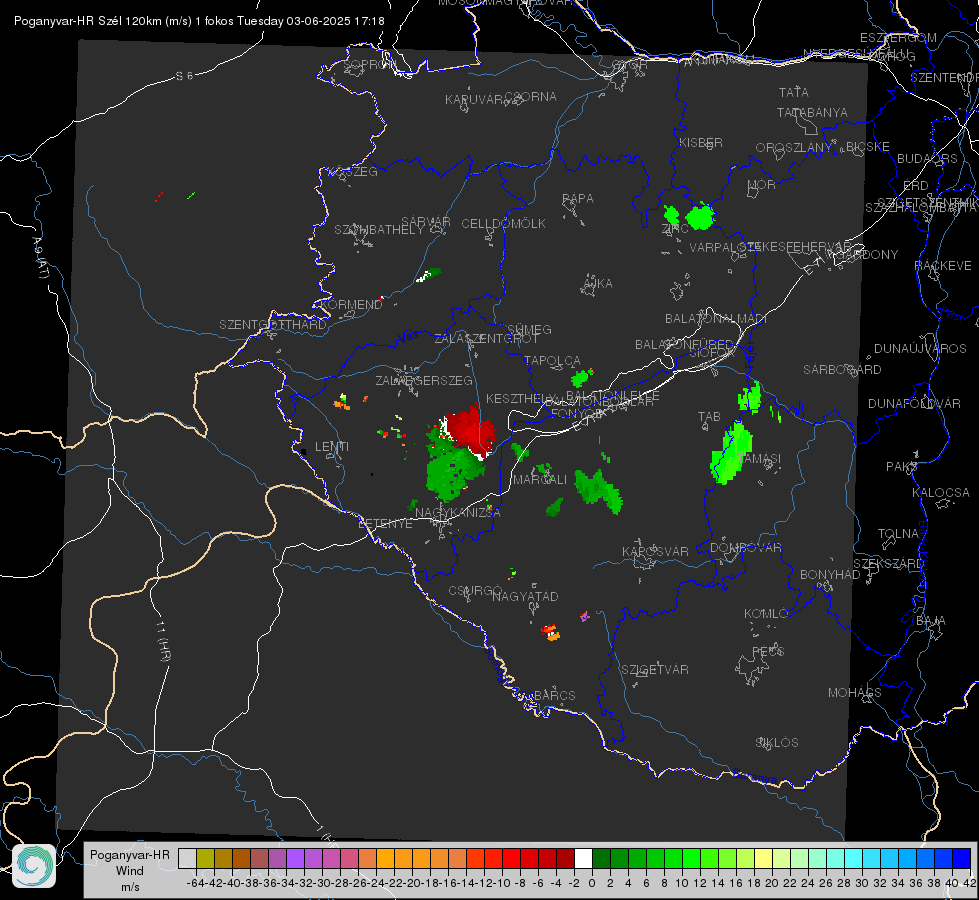Click the 'Wind' label in the legend

(x=130, y=871)
